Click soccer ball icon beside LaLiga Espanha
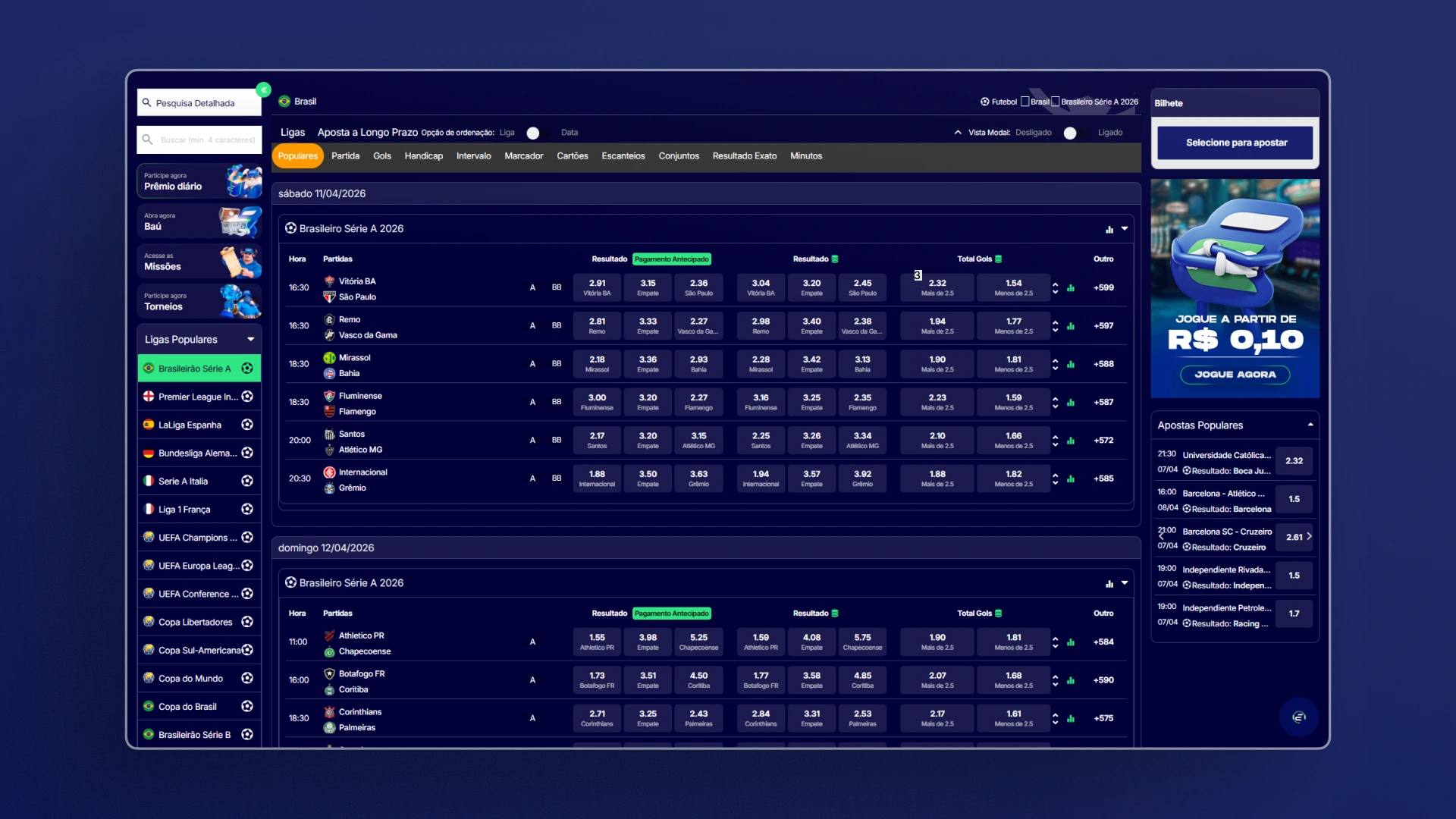 point(247,425)
